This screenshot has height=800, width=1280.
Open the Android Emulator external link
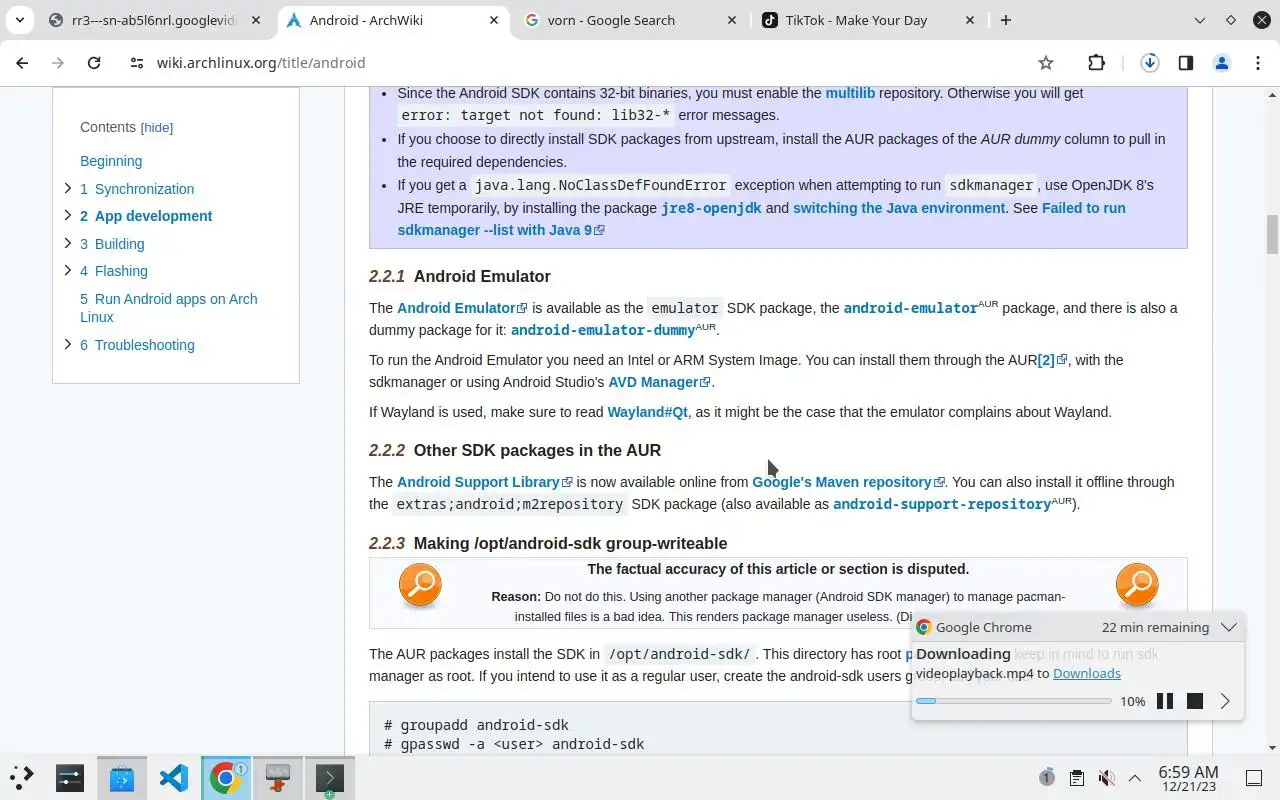pos(462,308)
